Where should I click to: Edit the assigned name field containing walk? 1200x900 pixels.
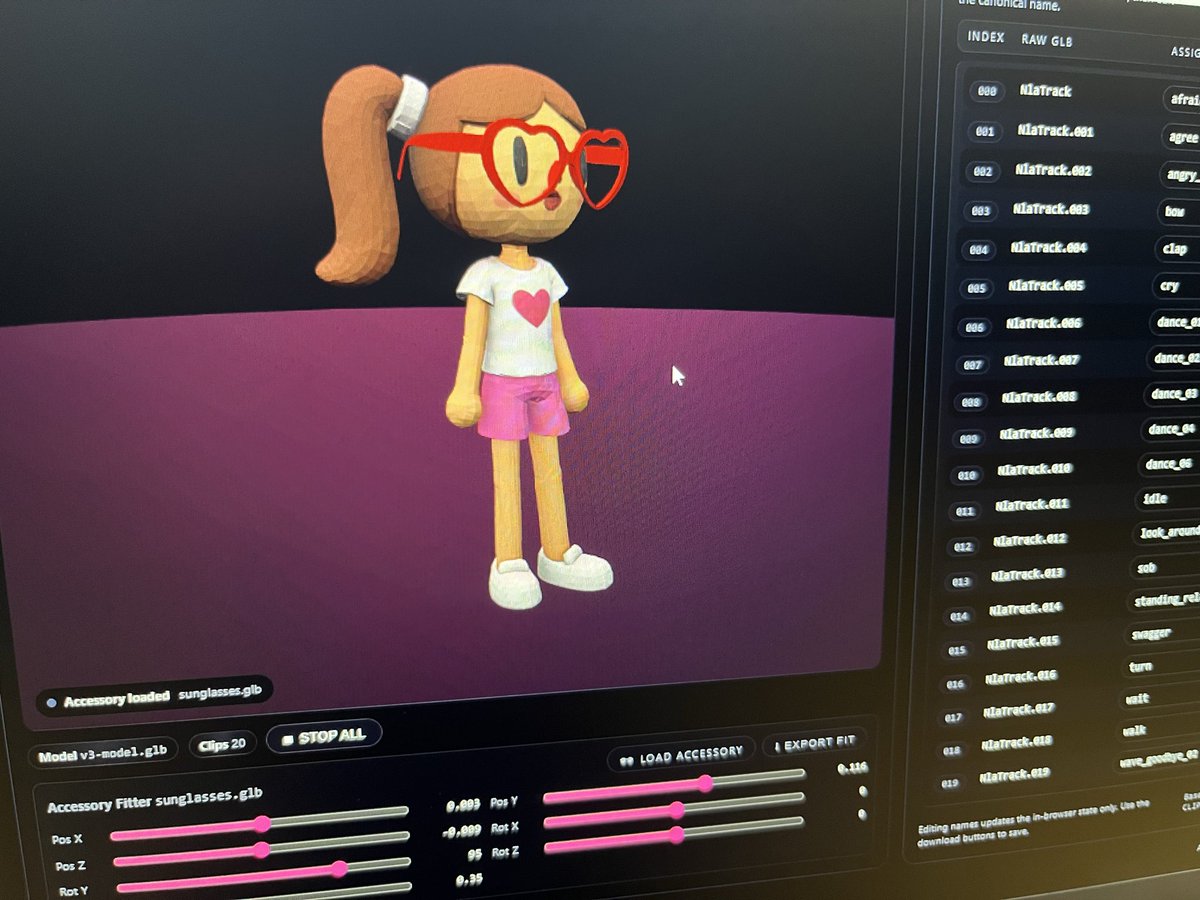1160,730
